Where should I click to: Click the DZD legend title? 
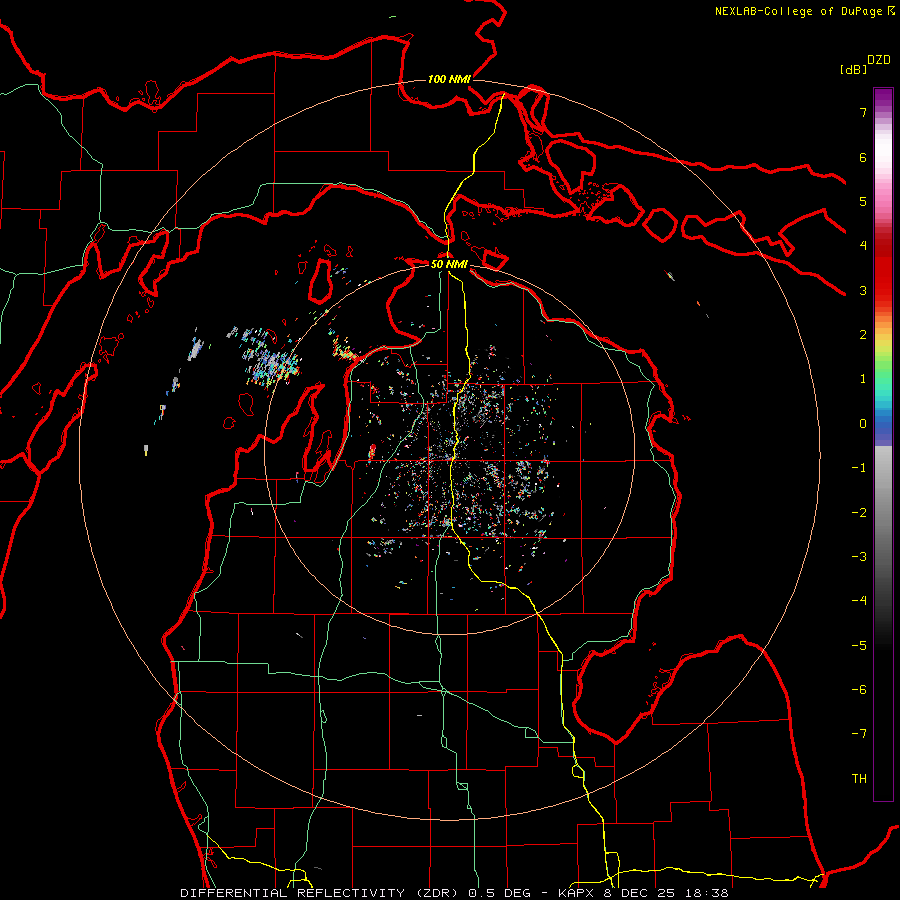(879, 60)
